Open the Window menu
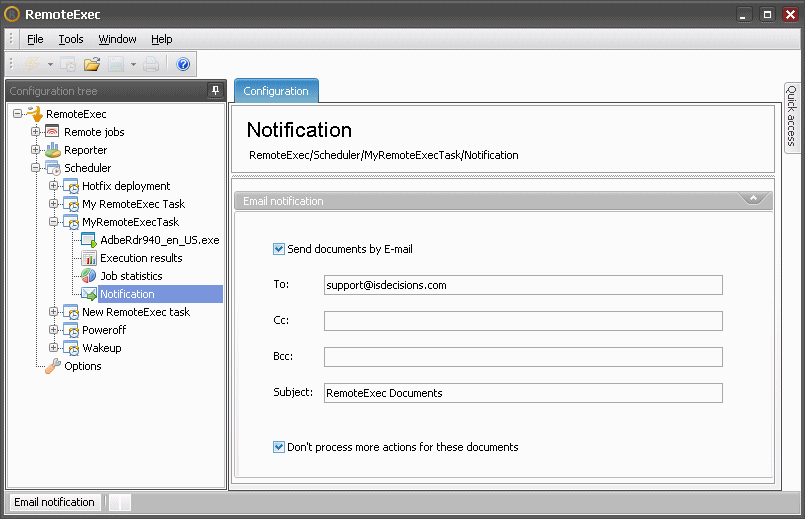Screen dimensions: 805x519 [118, 39]
